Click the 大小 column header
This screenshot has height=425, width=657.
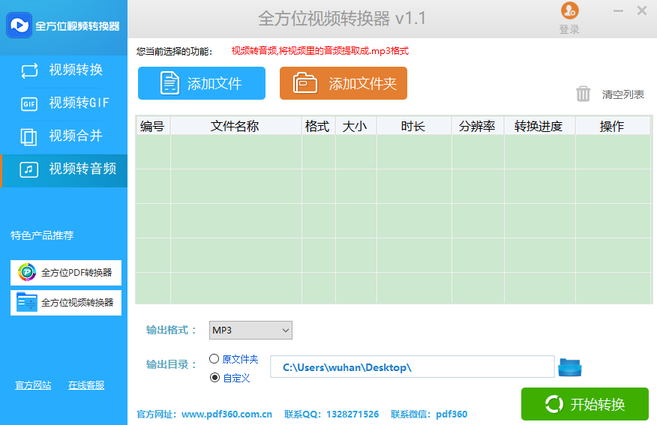[x=355, y=126]
